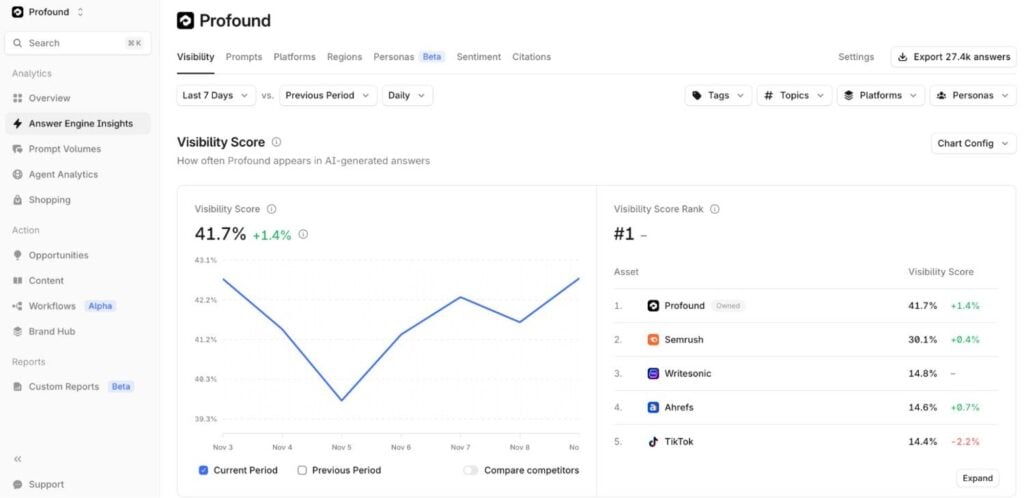Click the info icon beside the Visibility Score heading

click(276, 142)
